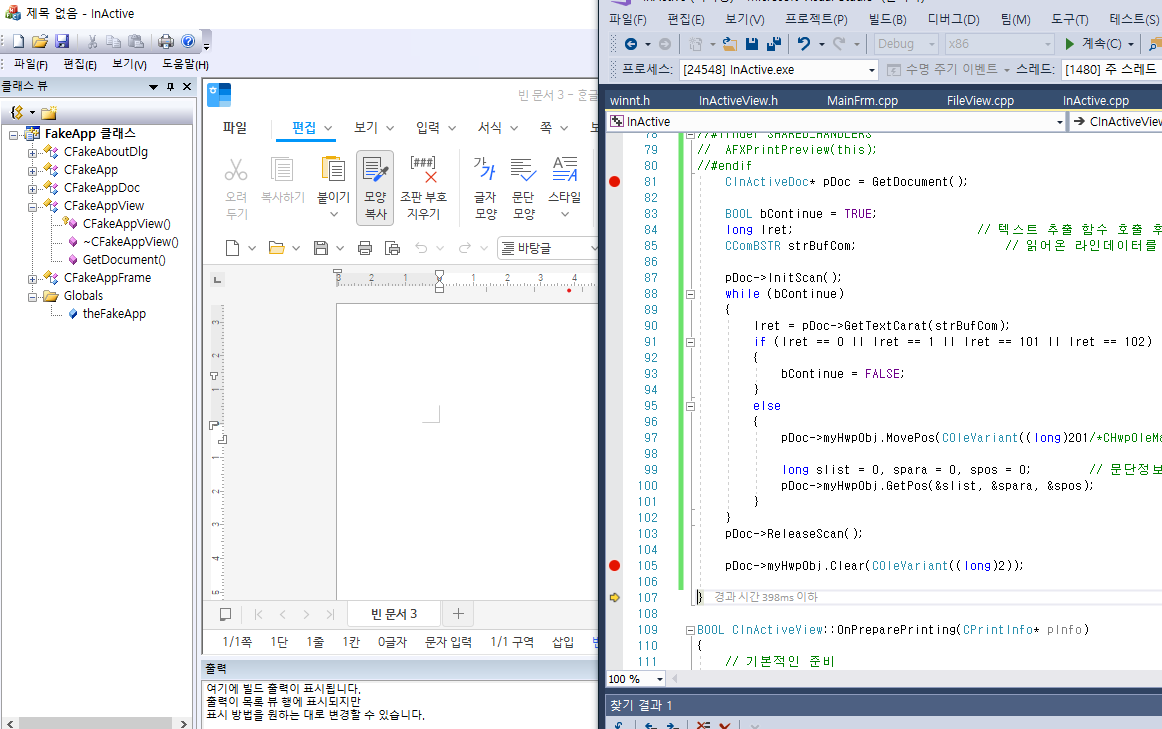Expand the CFakeAboutDlg tree node
This screenshot has height=729, width=1162.
tap(32, 152)
